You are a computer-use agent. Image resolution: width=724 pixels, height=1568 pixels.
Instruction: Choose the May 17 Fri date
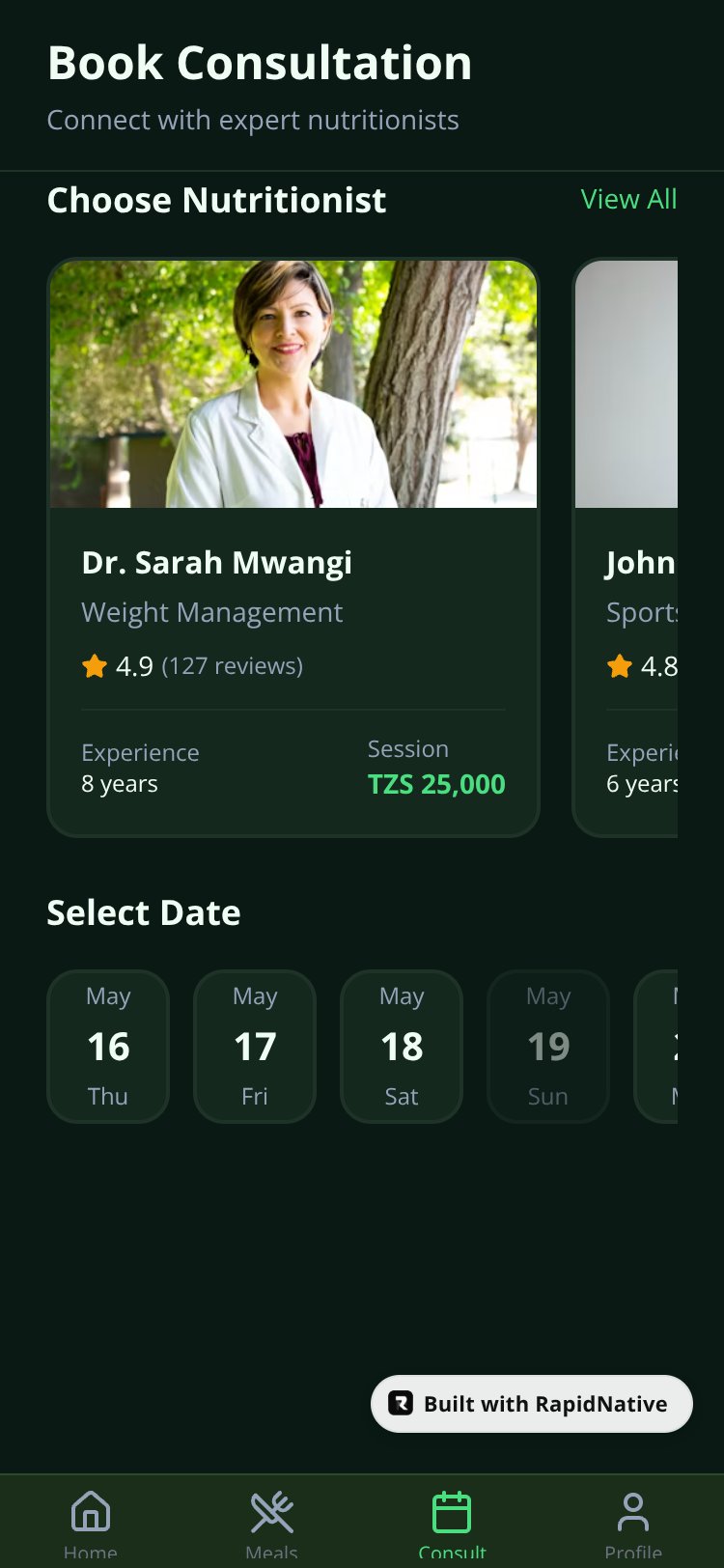pyautogui.click(x=255, y=1047)
